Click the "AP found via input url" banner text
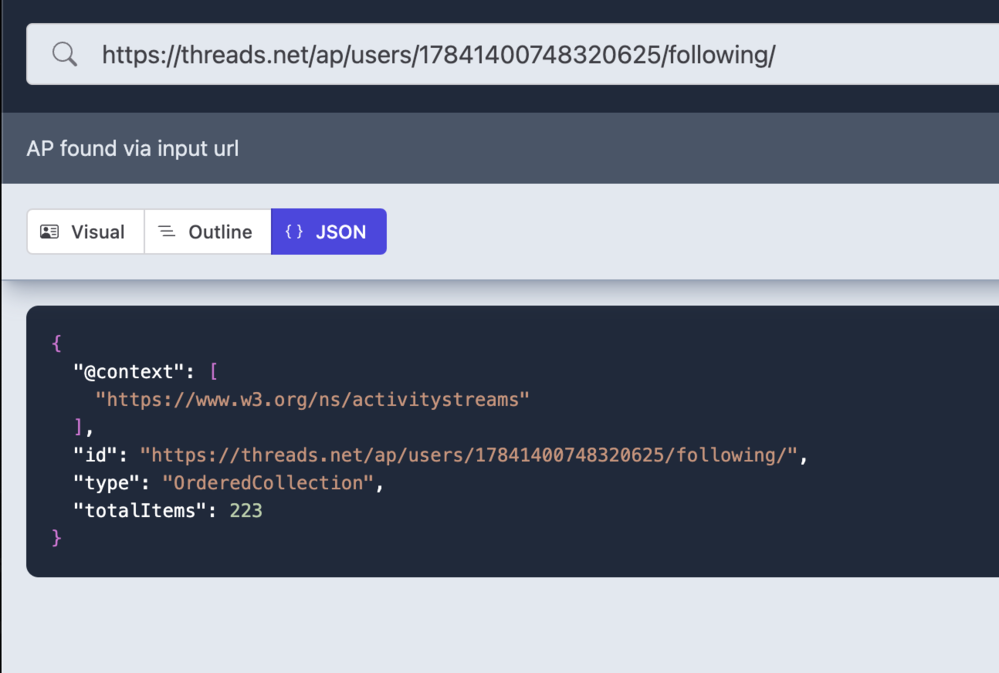 tap(132, 149)
